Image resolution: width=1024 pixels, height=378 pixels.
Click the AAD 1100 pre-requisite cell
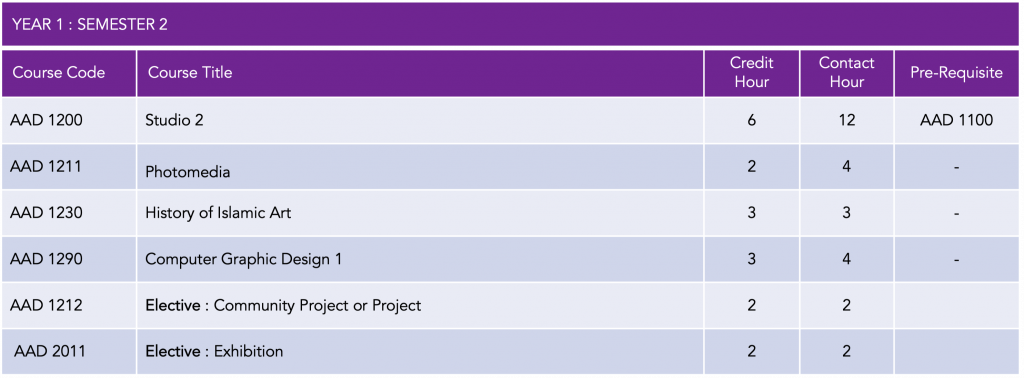point(957,120)
